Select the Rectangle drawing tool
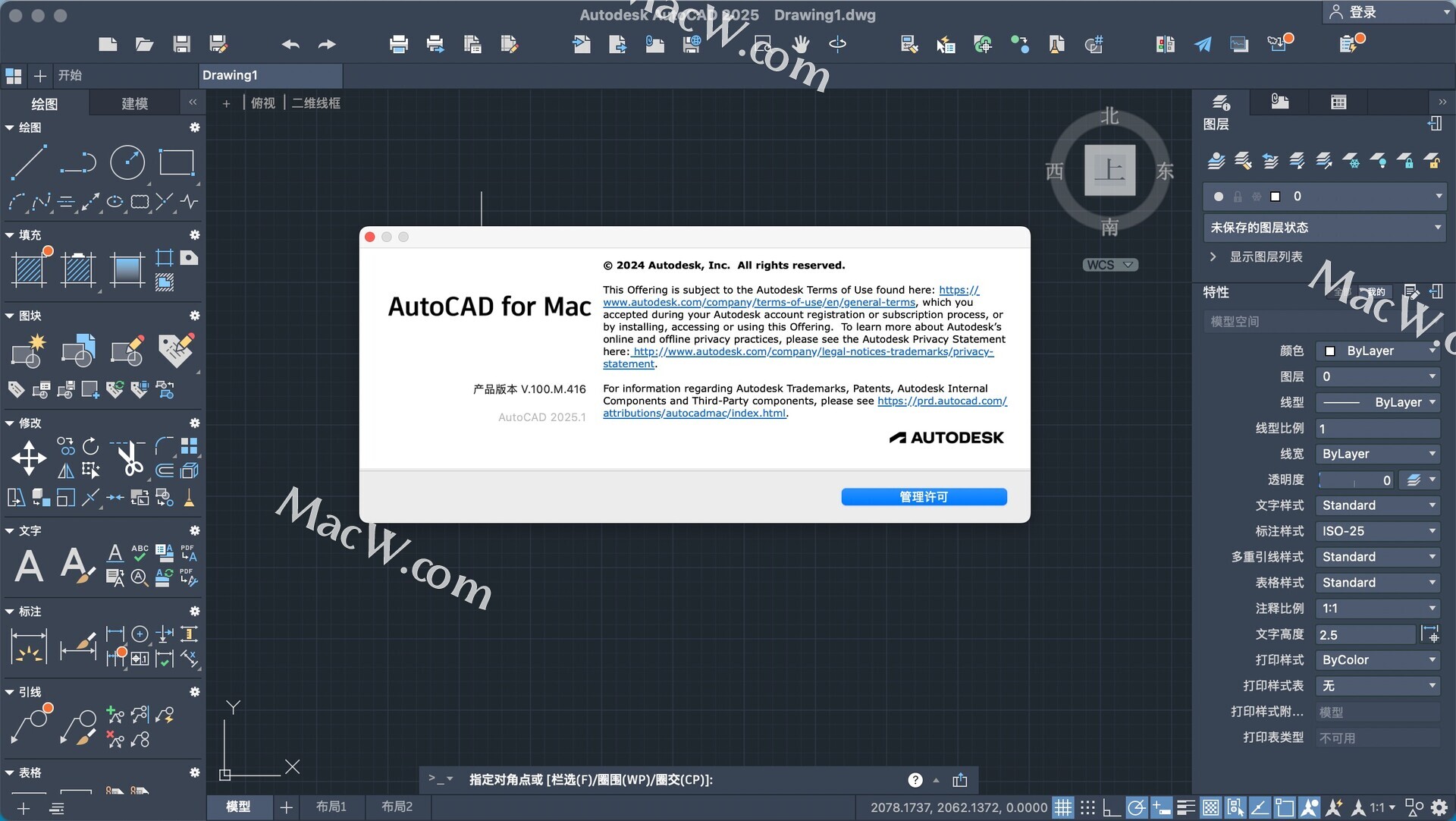Viewport: 1456px width, 821px height. click(176, 162)
